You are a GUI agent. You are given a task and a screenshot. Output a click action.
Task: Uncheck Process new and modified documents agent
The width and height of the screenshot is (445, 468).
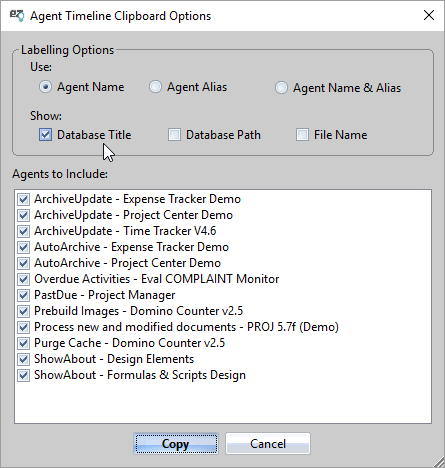(x=23, y=327)
